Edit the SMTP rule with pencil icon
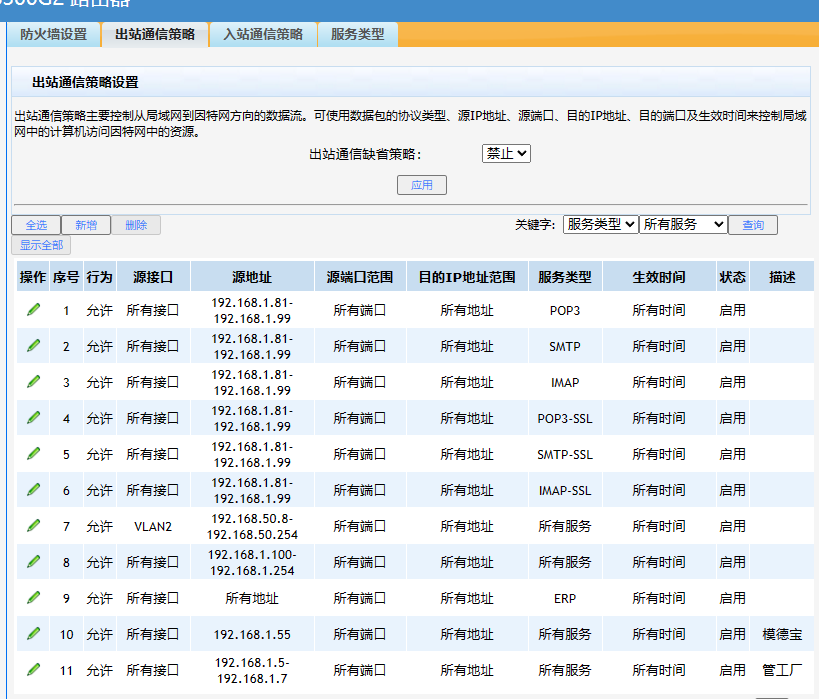 pyautogui.click(x=33, y=346)
